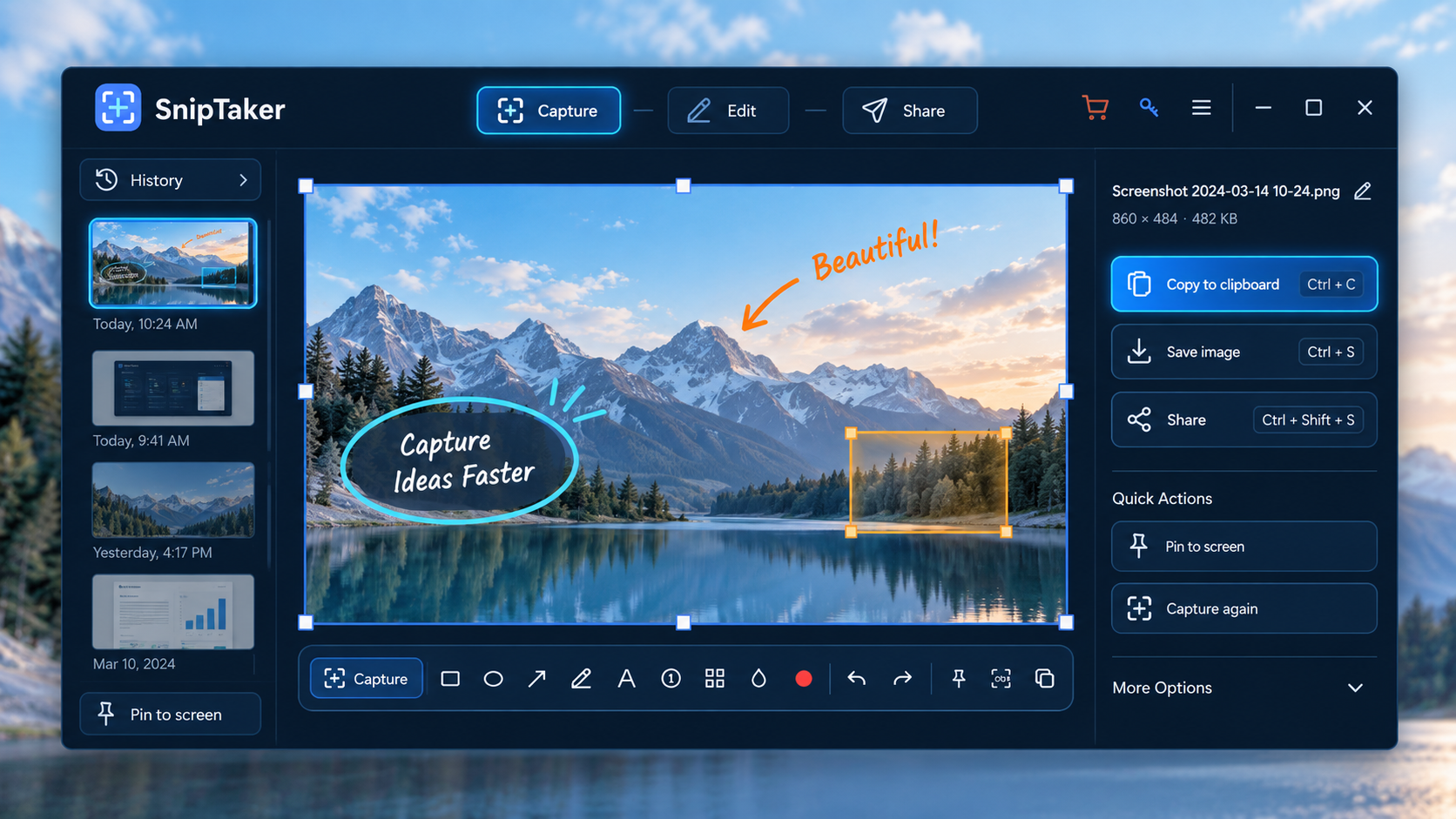The width and height of the screenshot is (1456, 819).
Task: Click the 'Quick Actions' heading
Action: [1162, 499]
